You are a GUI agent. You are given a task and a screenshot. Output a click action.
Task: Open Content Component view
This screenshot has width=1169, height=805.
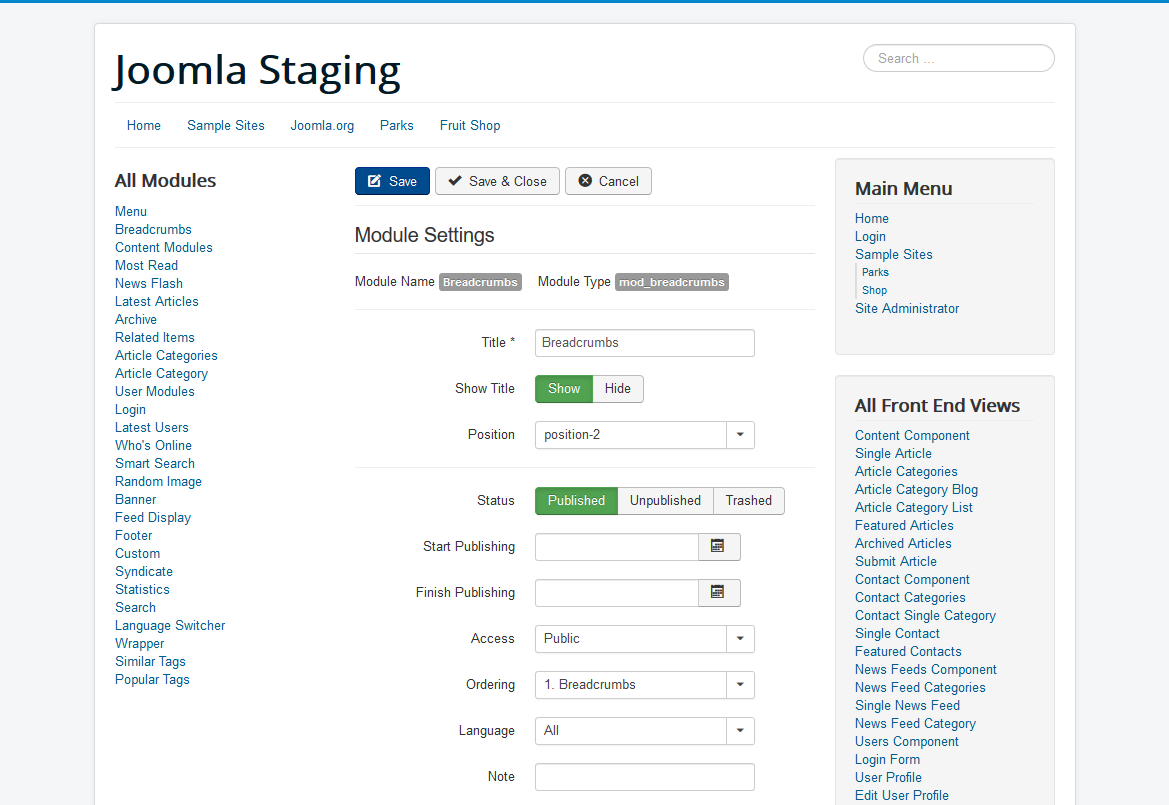(x=912, y=435)
